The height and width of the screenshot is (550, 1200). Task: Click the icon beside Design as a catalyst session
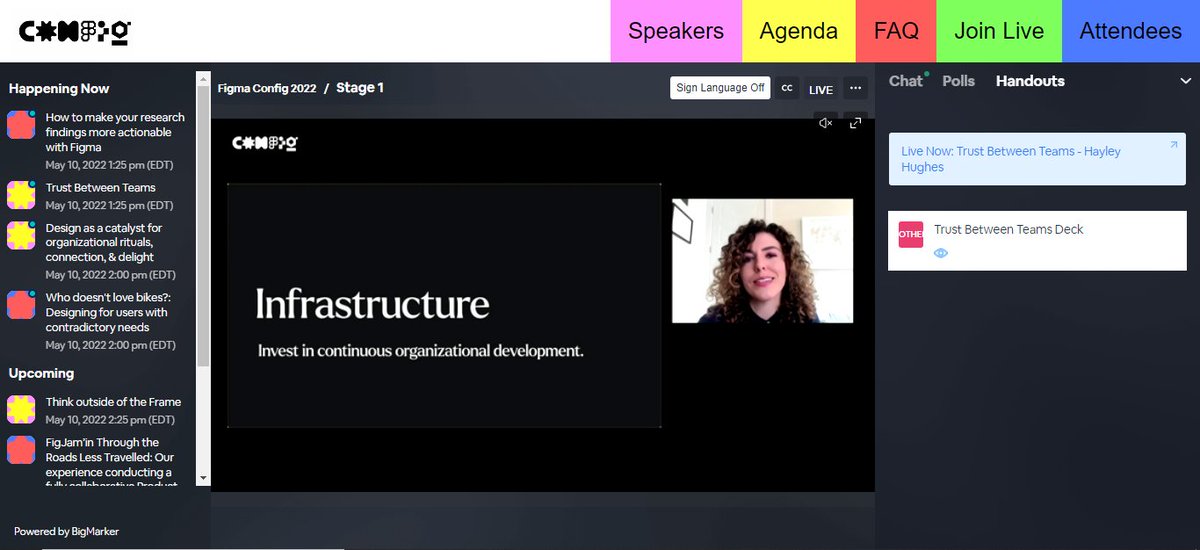point(21,235)
